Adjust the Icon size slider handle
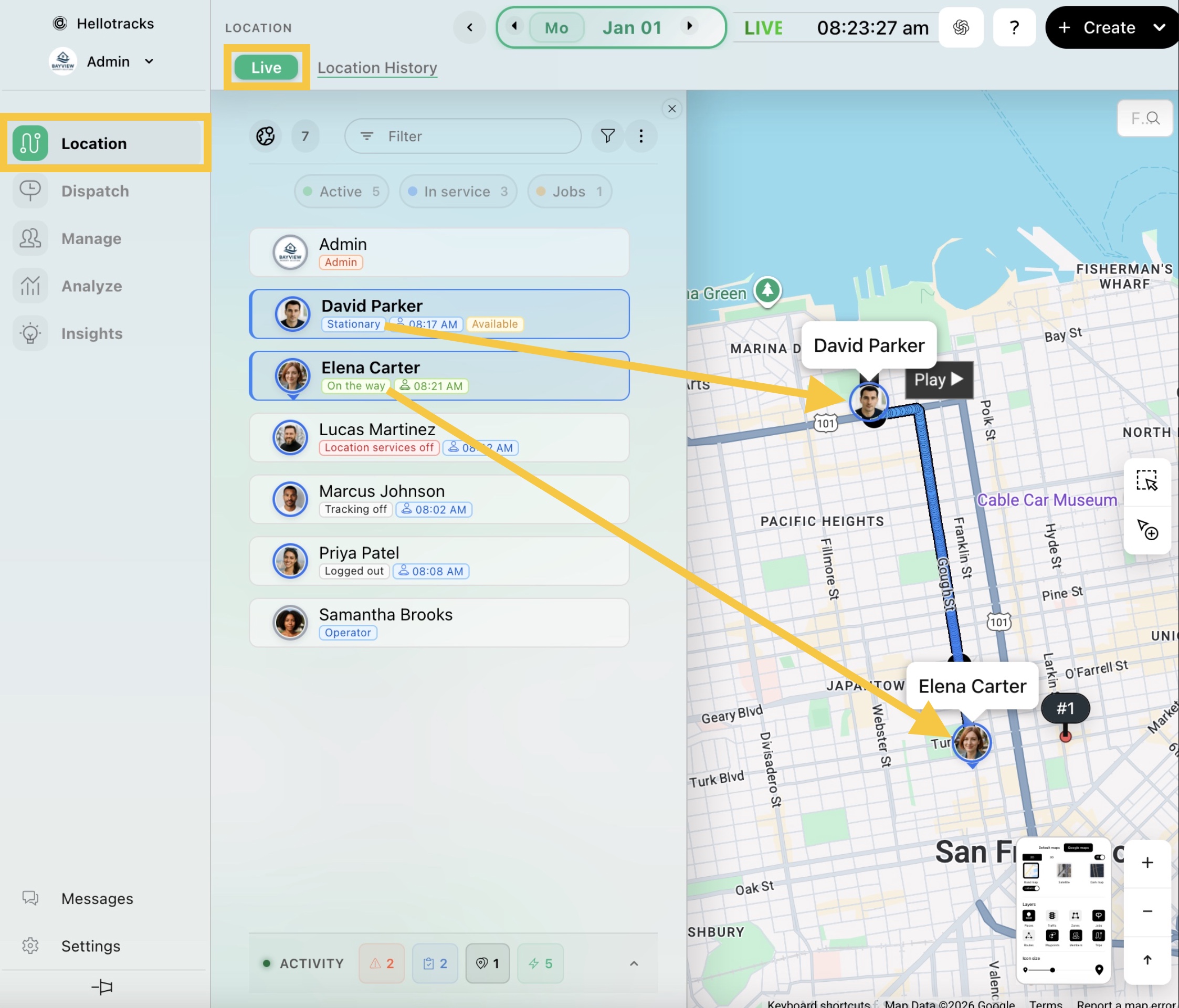 click(1052, 970)
